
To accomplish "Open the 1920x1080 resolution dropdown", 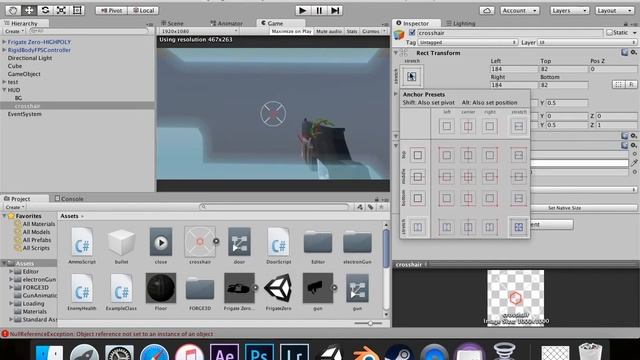I will (x=199, y=31).
